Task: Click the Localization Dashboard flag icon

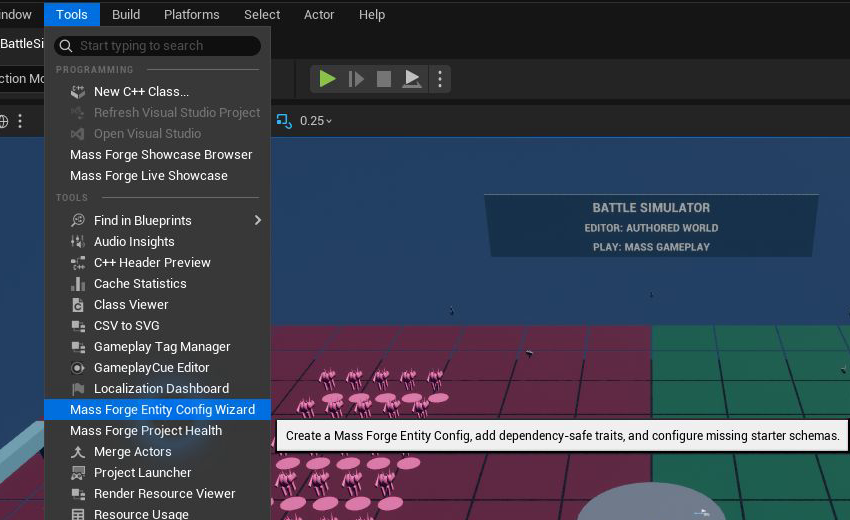Action: (x=78, y=389)
